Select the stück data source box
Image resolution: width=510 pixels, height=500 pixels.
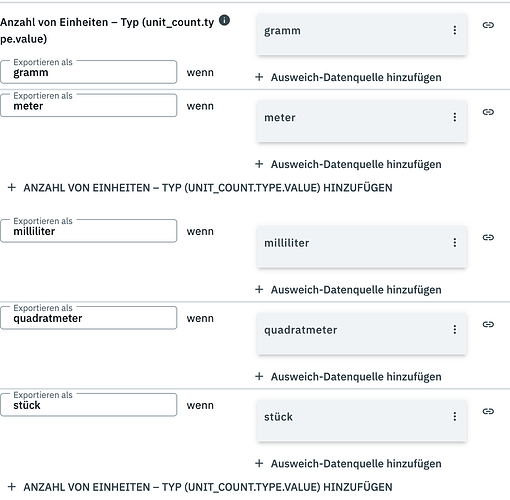[362, 421]
